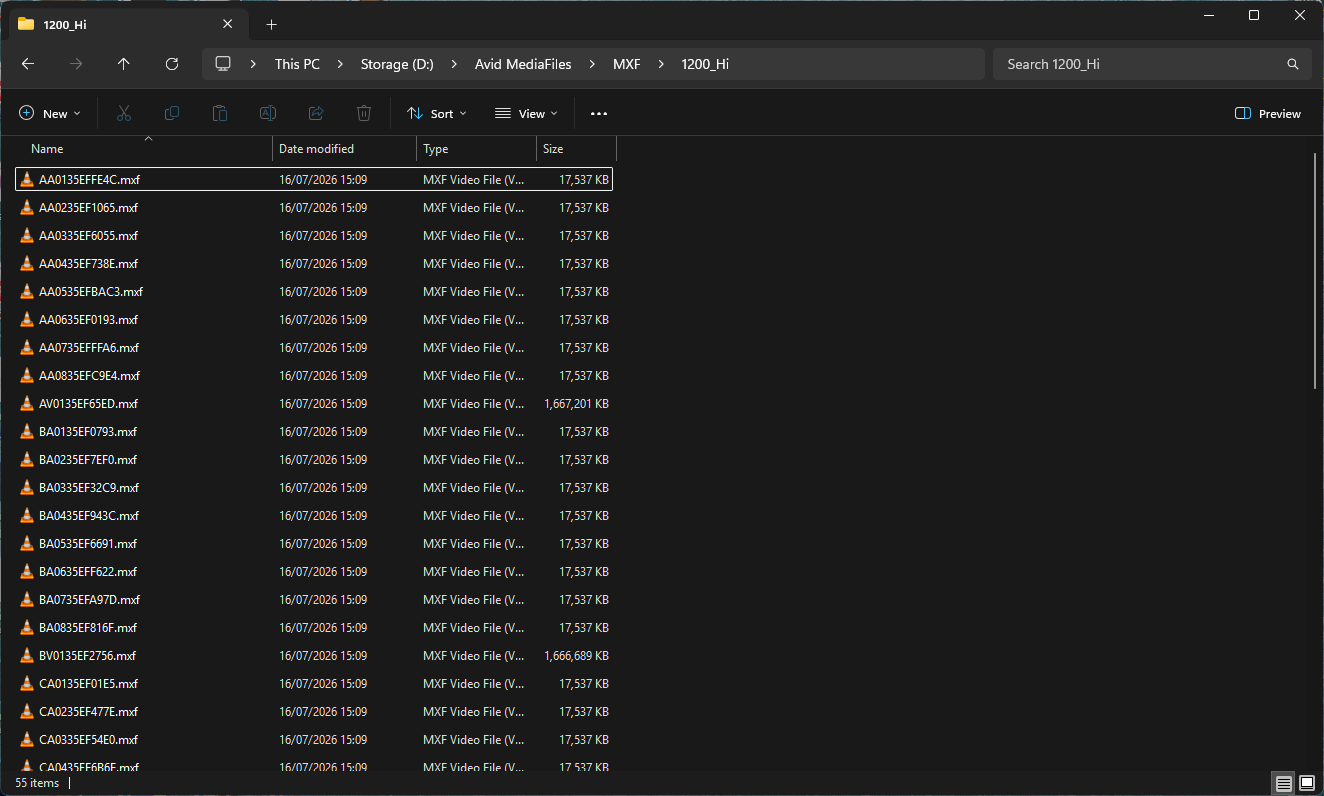The width and height of the screenshot is (1324, 796).
Task: Select file CA0235EF477E.mxf
Action: (x=314, y=712)
